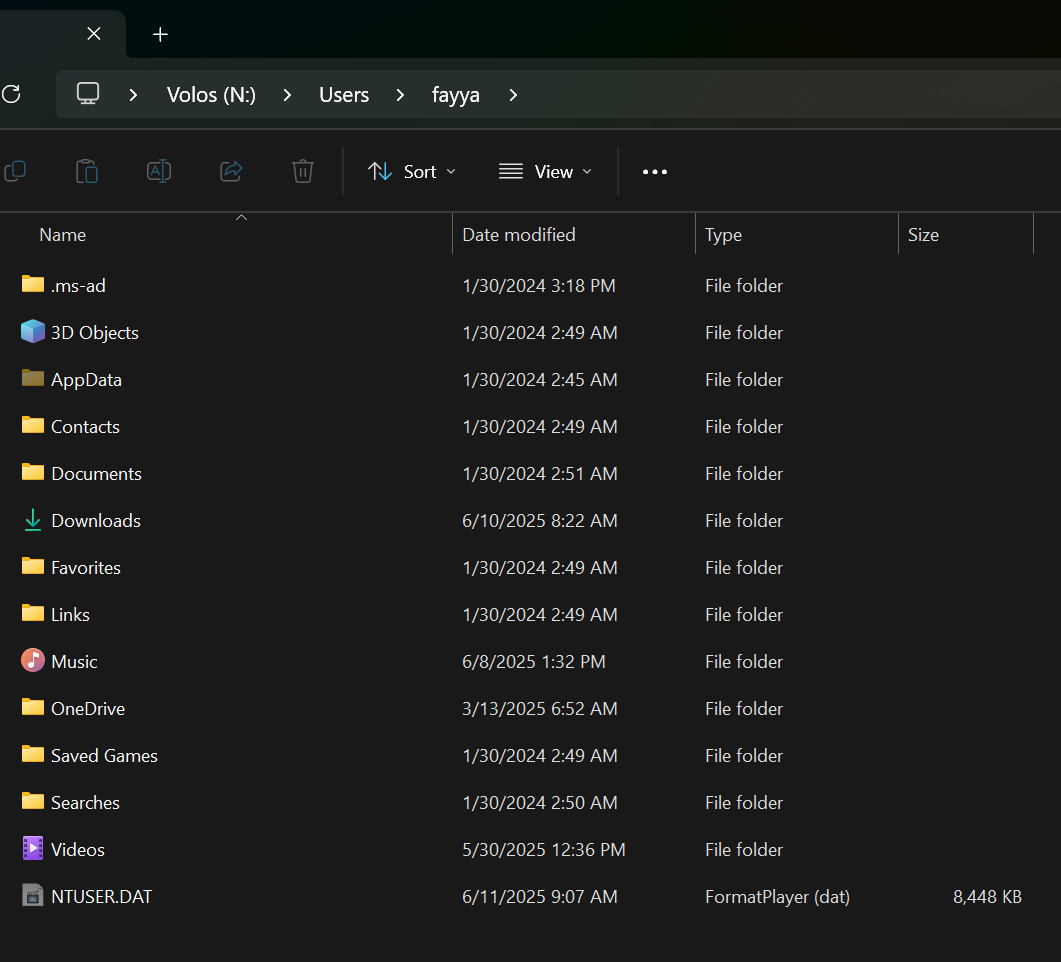Expand the chevron after the This PC icon
Image resolution: width=1061 pixels, height=962 pixels.
coord(133,95)
